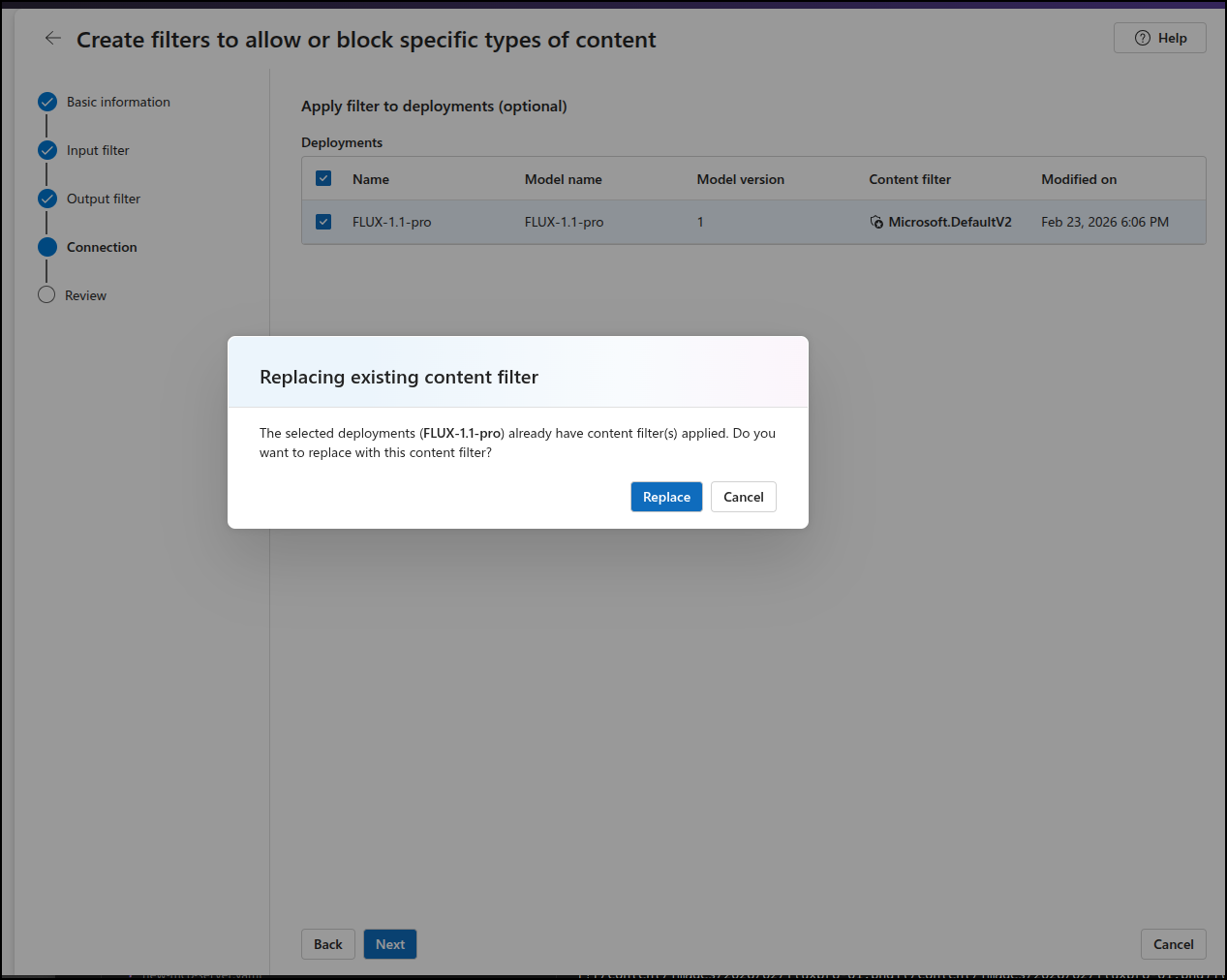This screenshot has height=980, width=1227.
Task: Open the Microsoft.DefaultV2 content filter link
Action: [x=949, y=222]
